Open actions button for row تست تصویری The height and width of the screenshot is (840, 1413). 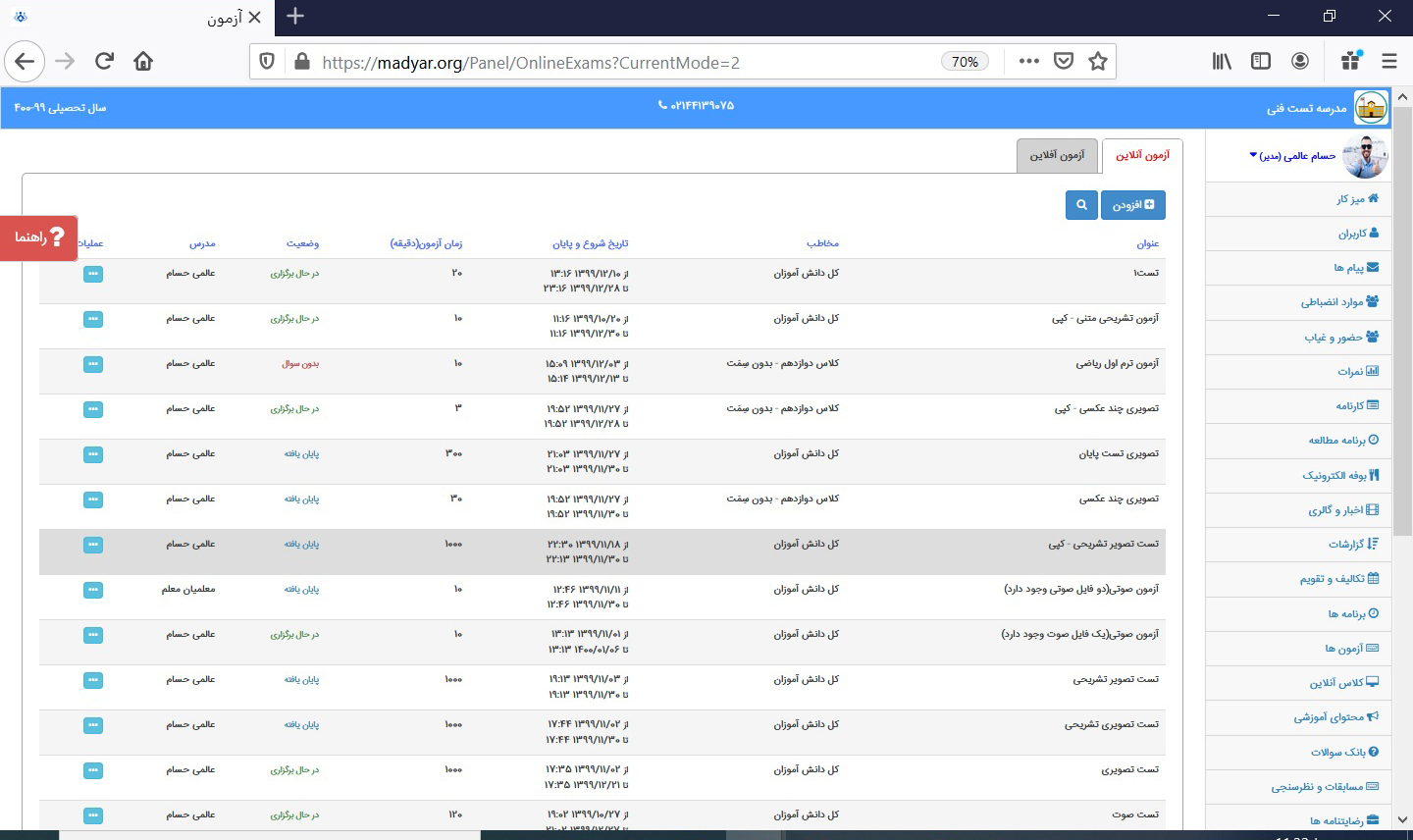[x=93, y=770]
